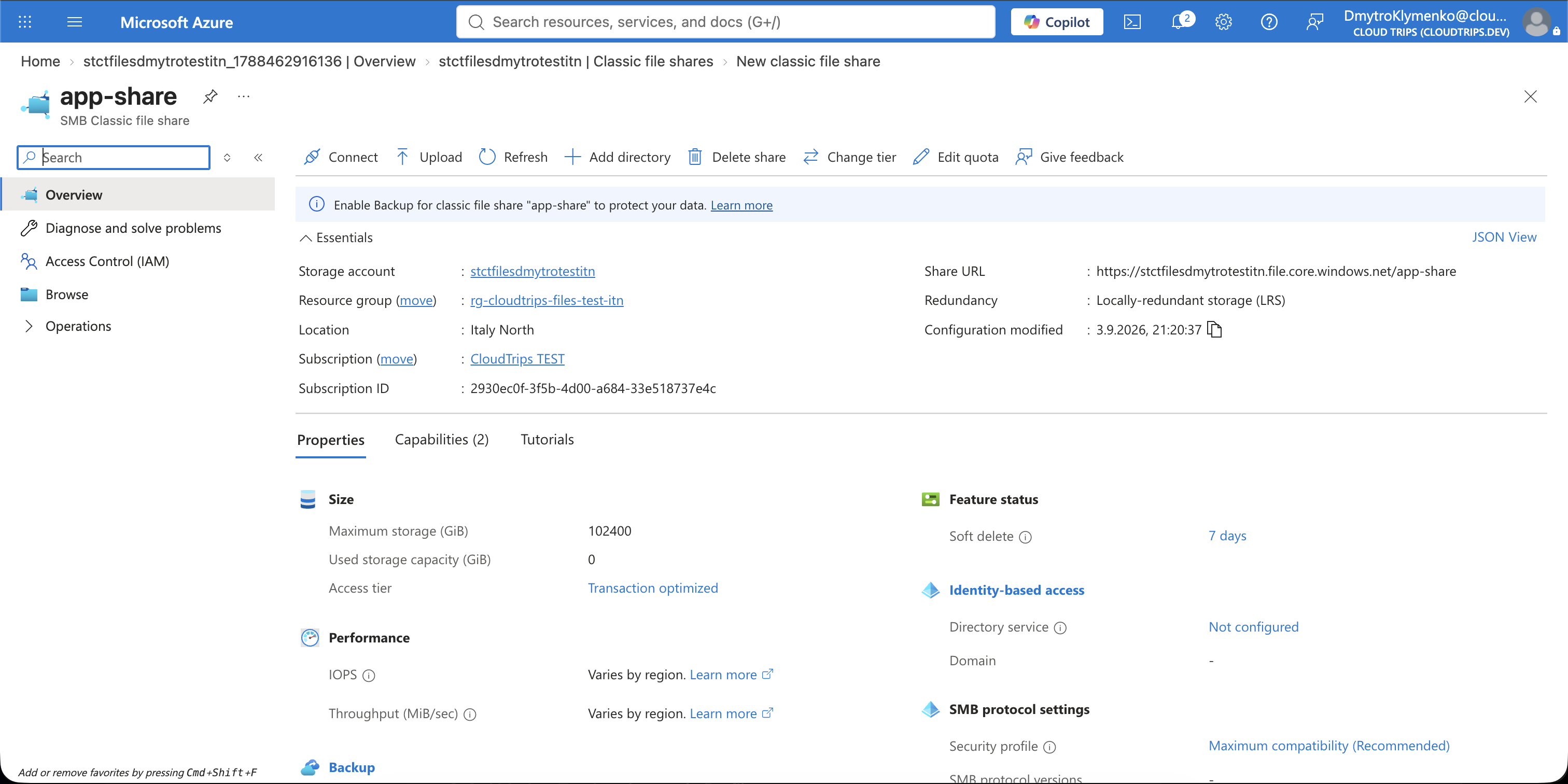1568x784 pixels.
Task: Open the Azure app launcher grid
Action: (24, 22)
